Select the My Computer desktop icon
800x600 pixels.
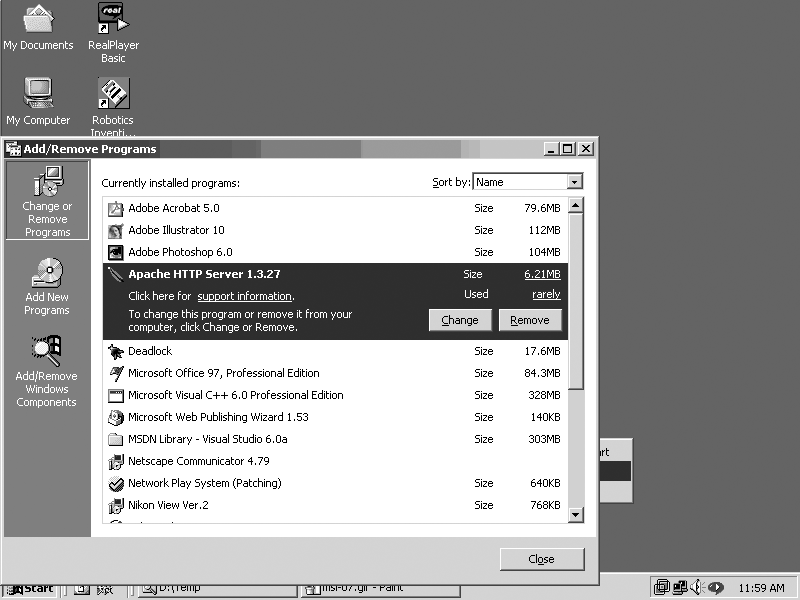[x=38, y=102]
